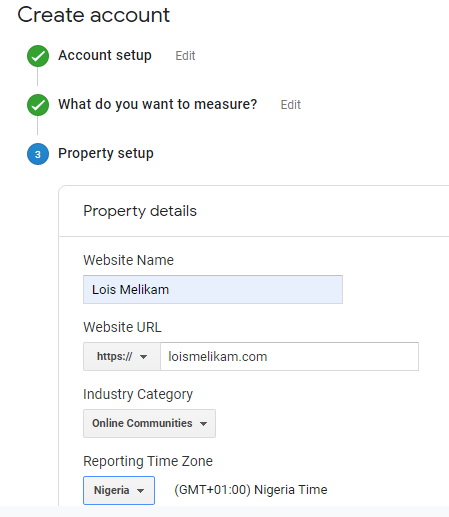Select the What do you want to measure step title
This screenshot has width=449, height=517.
pos(158,104)
